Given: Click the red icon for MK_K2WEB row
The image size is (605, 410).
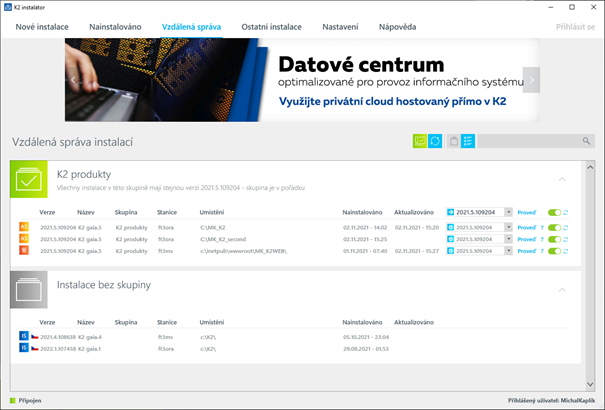Looking at the screenshot, I should pos(24,250).
